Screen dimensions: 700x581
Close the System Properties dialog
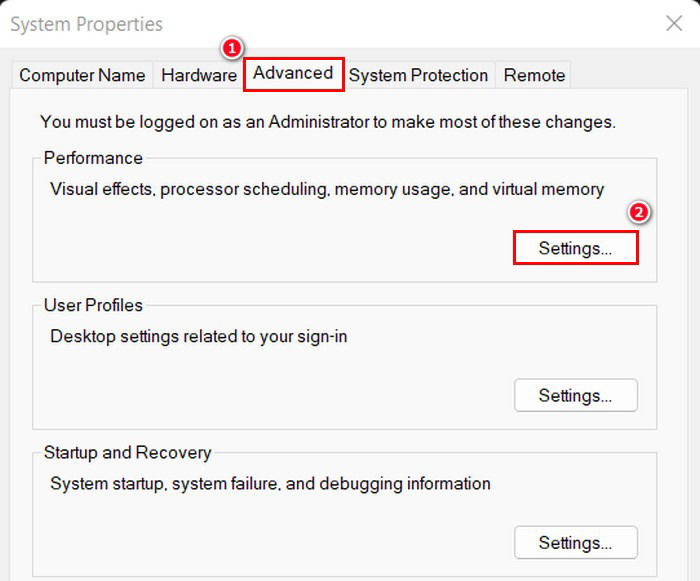pos(674,23)
